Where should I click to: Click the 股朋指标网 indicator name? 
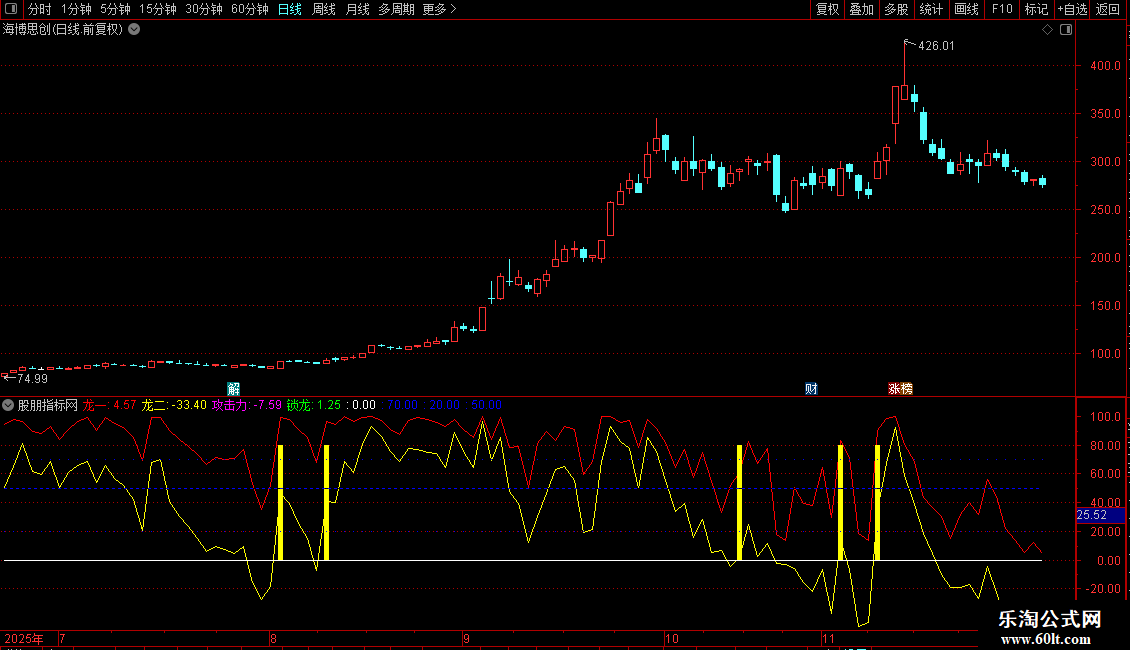click(48, 405)
